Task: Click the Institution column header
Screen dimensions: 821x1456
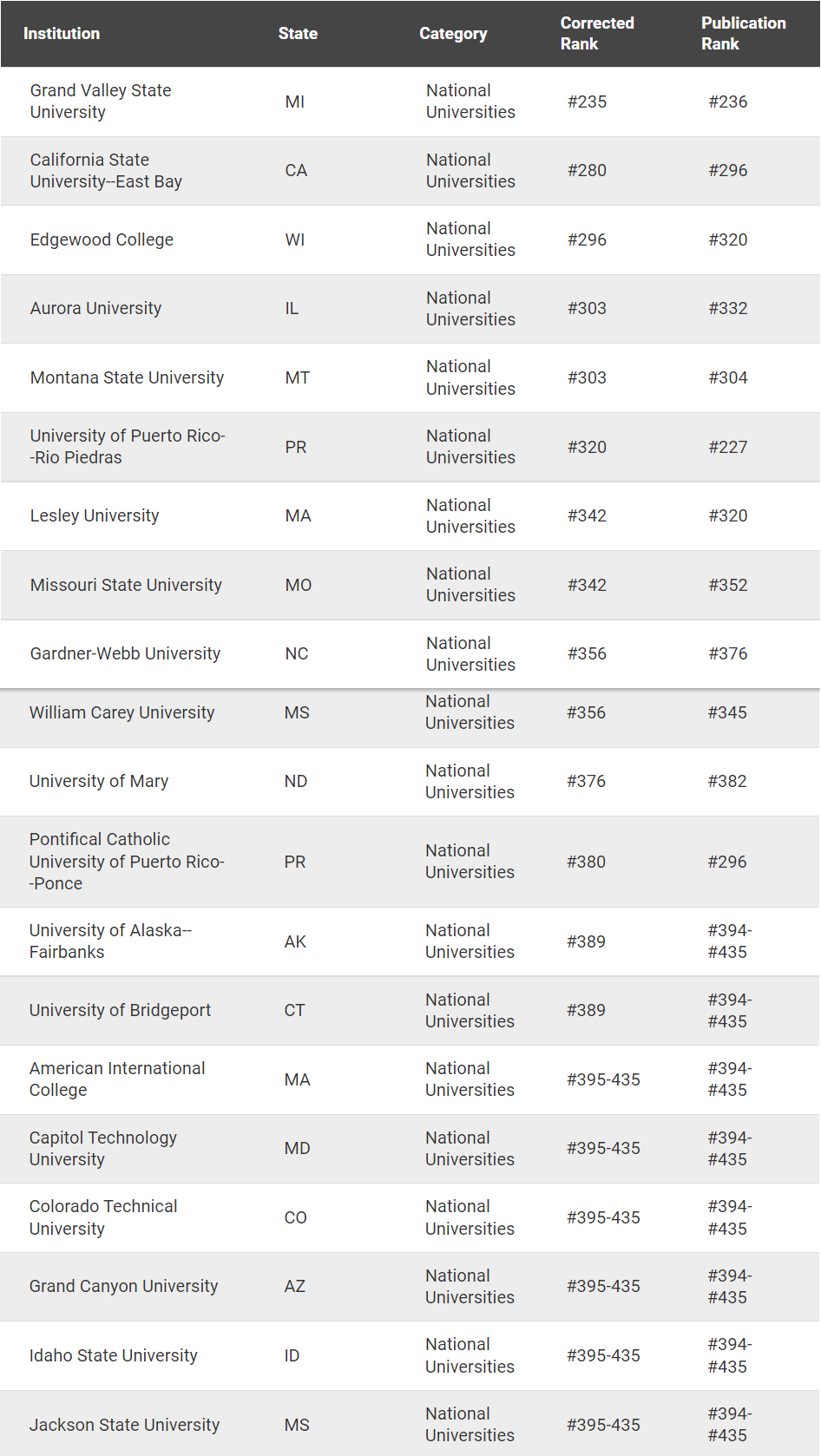Action: click(x=62, y=34)
